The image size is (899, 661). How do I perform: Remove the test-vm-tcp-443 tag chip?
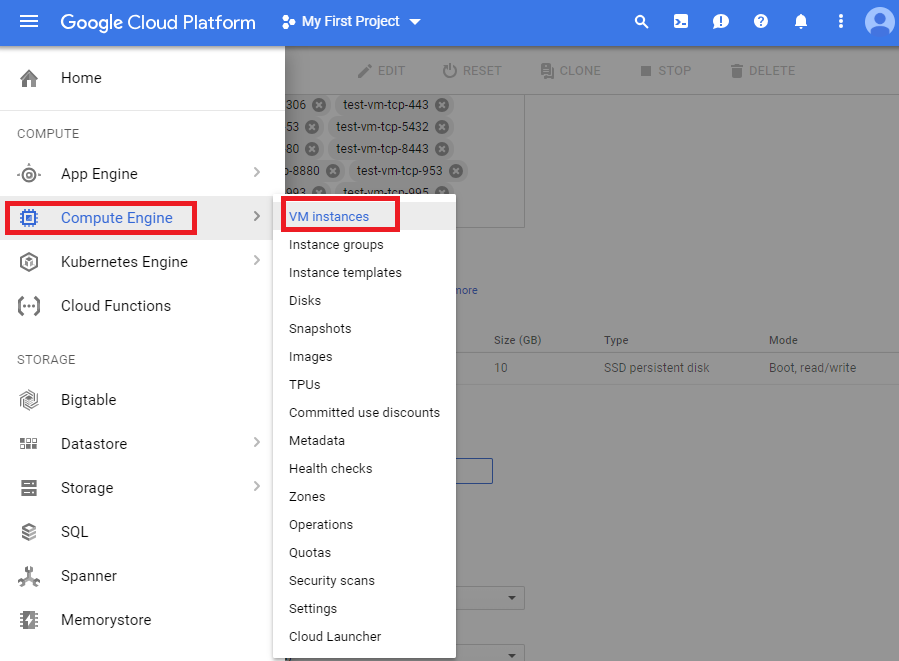(442, 105)
